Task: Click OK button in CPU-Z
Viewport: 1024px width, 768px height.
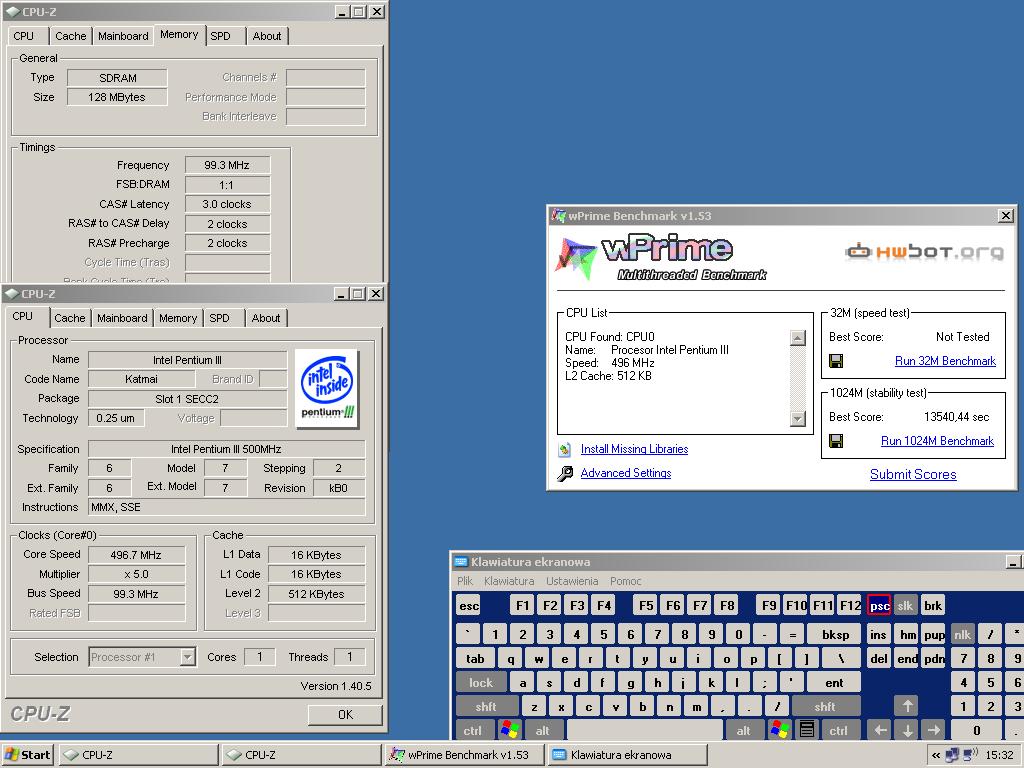Action: [x=345, y=714]
